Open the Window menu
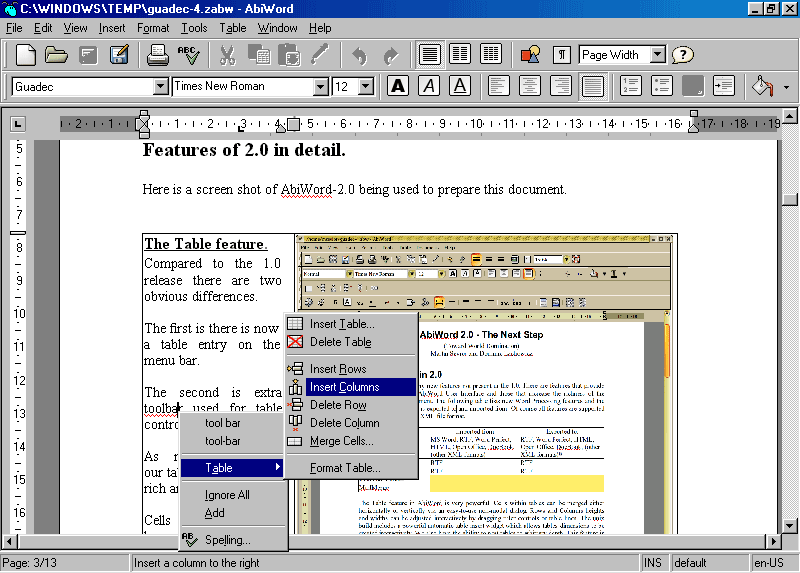Image resolution: width=800 pixels, height=573 pixels. [277, 28]
